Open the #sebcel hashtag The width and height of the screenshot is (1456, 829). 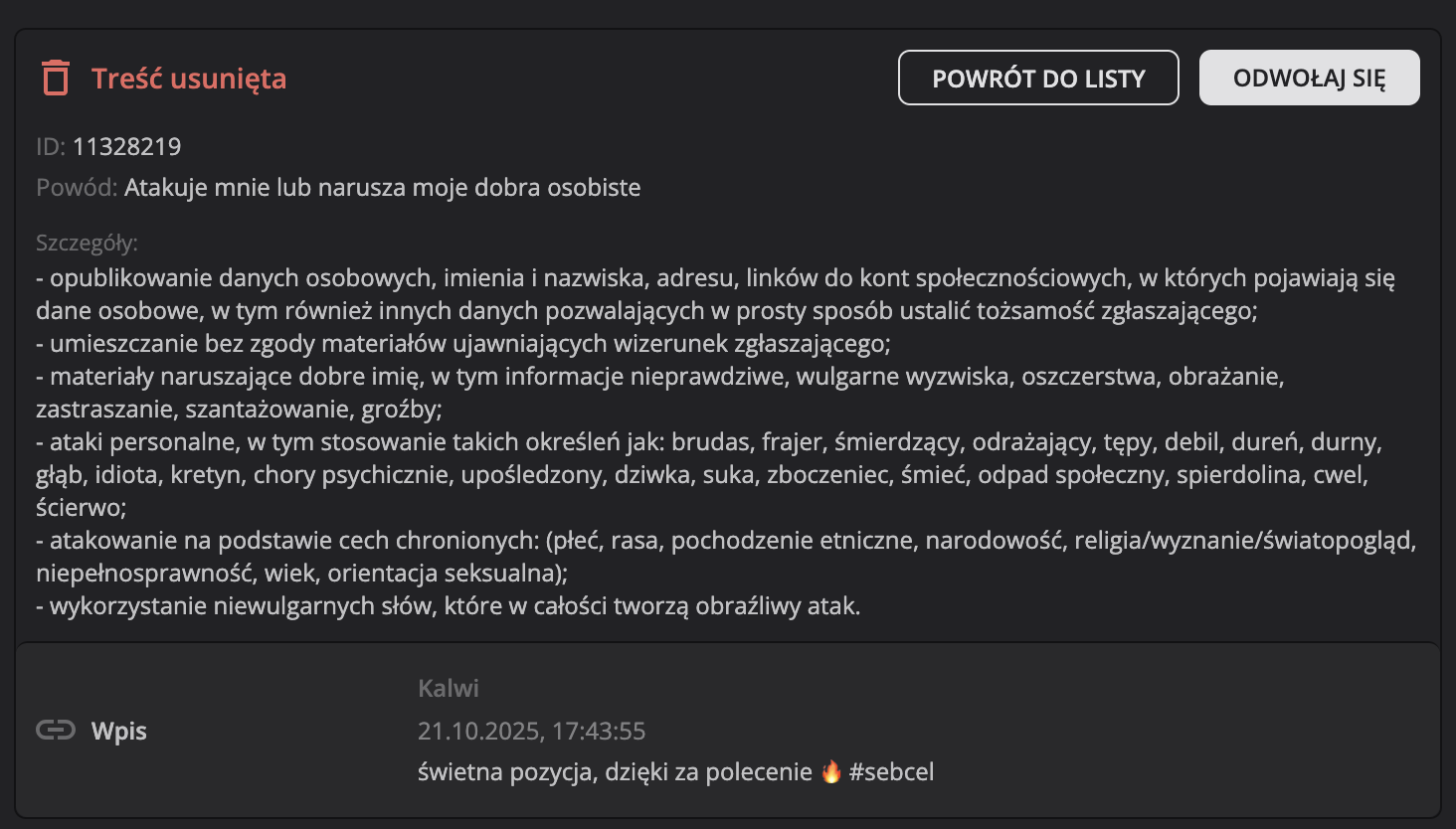pos(892,772)
